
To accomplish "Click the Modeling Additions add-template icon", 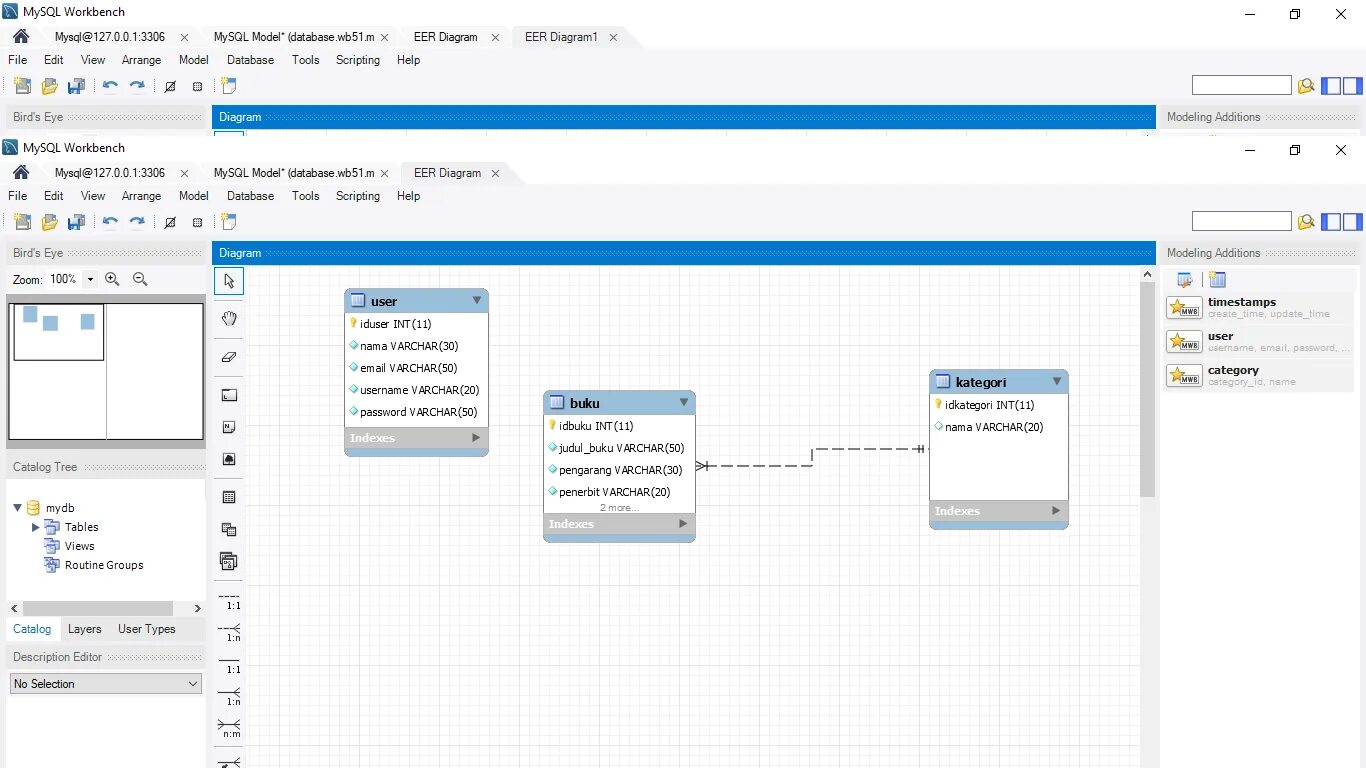I will click(x=1185, y=280).
